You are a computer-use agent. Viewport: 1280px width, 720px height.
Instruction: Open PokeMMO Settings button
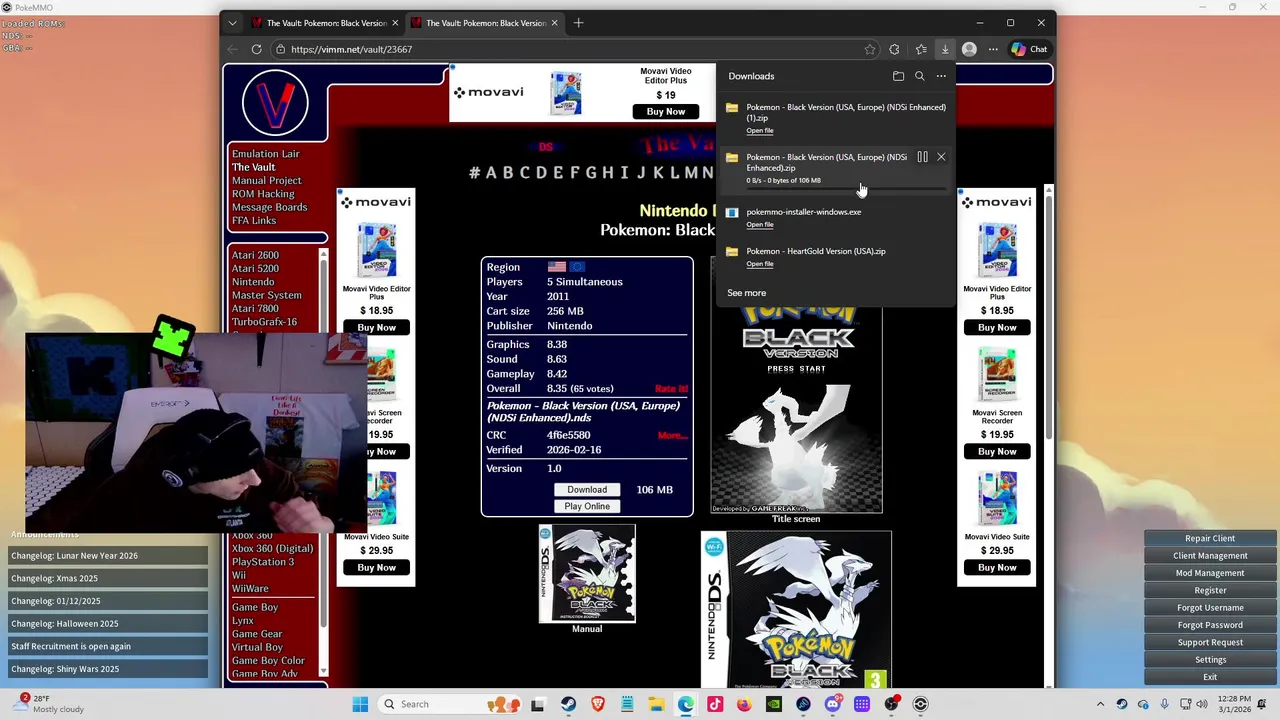tap(1210, 660)
